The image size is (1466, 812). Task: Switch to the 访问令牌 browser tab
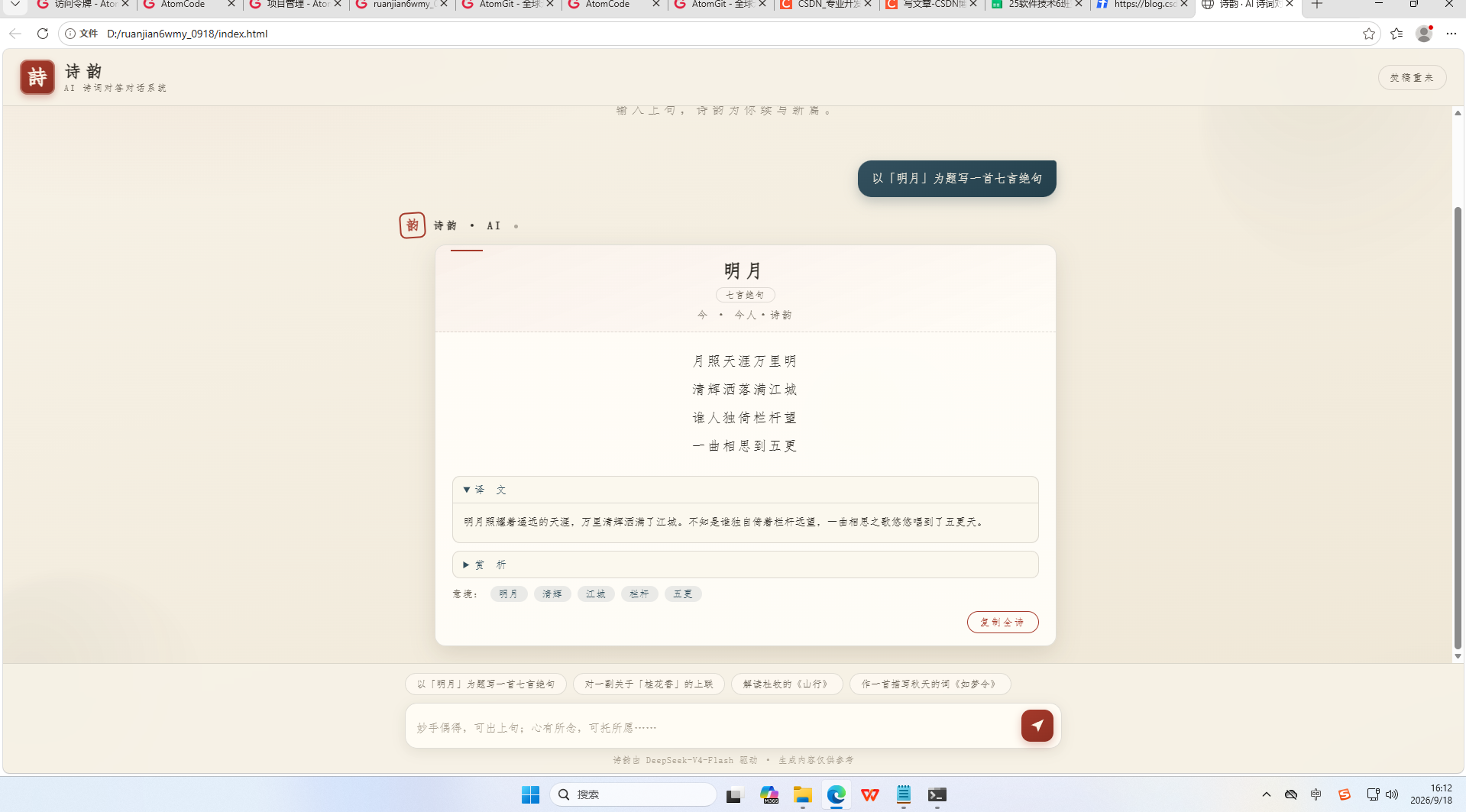84,5
